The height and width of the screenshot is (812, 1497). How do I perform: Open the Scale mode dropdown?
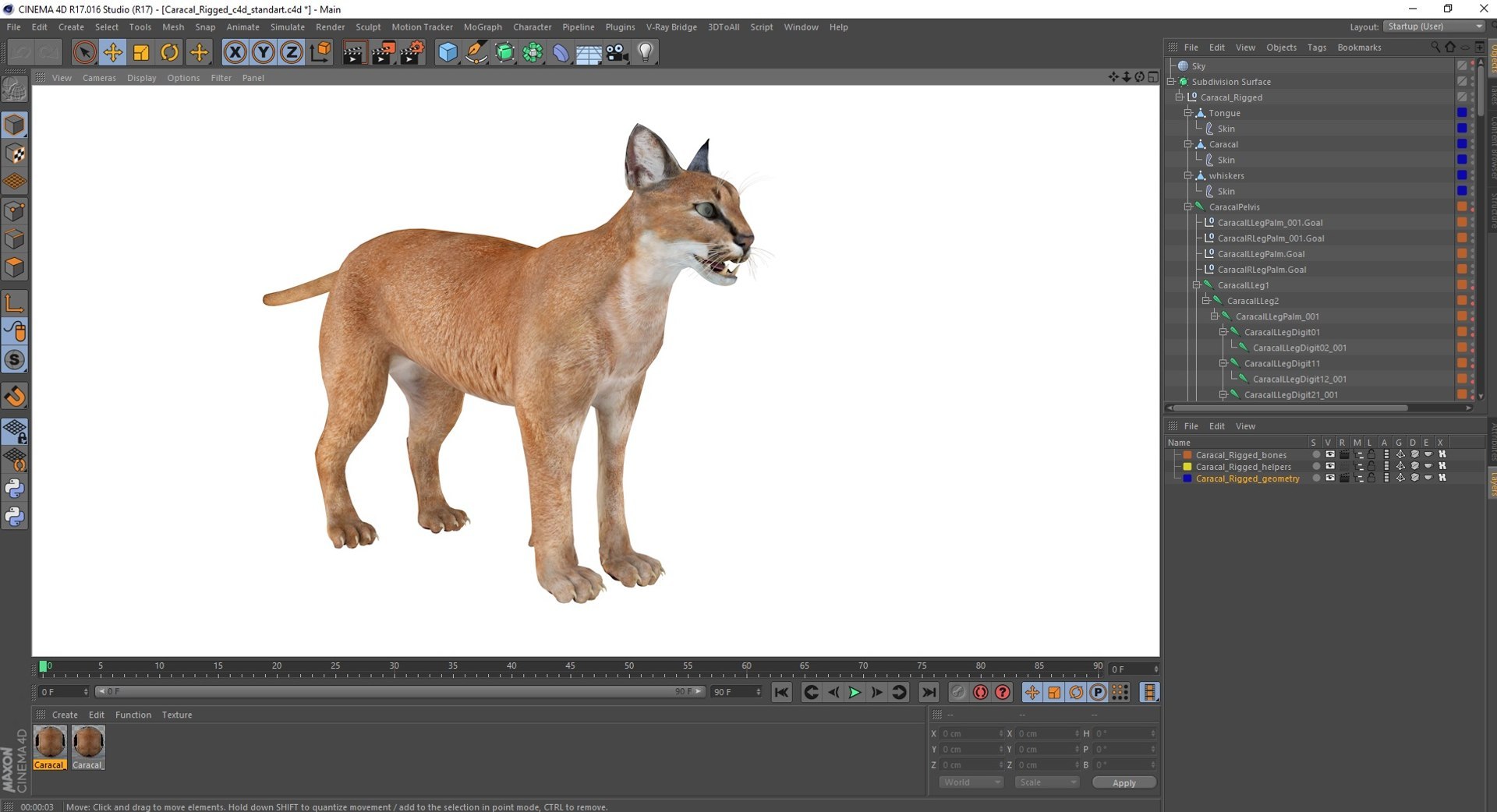(1047, 782)
